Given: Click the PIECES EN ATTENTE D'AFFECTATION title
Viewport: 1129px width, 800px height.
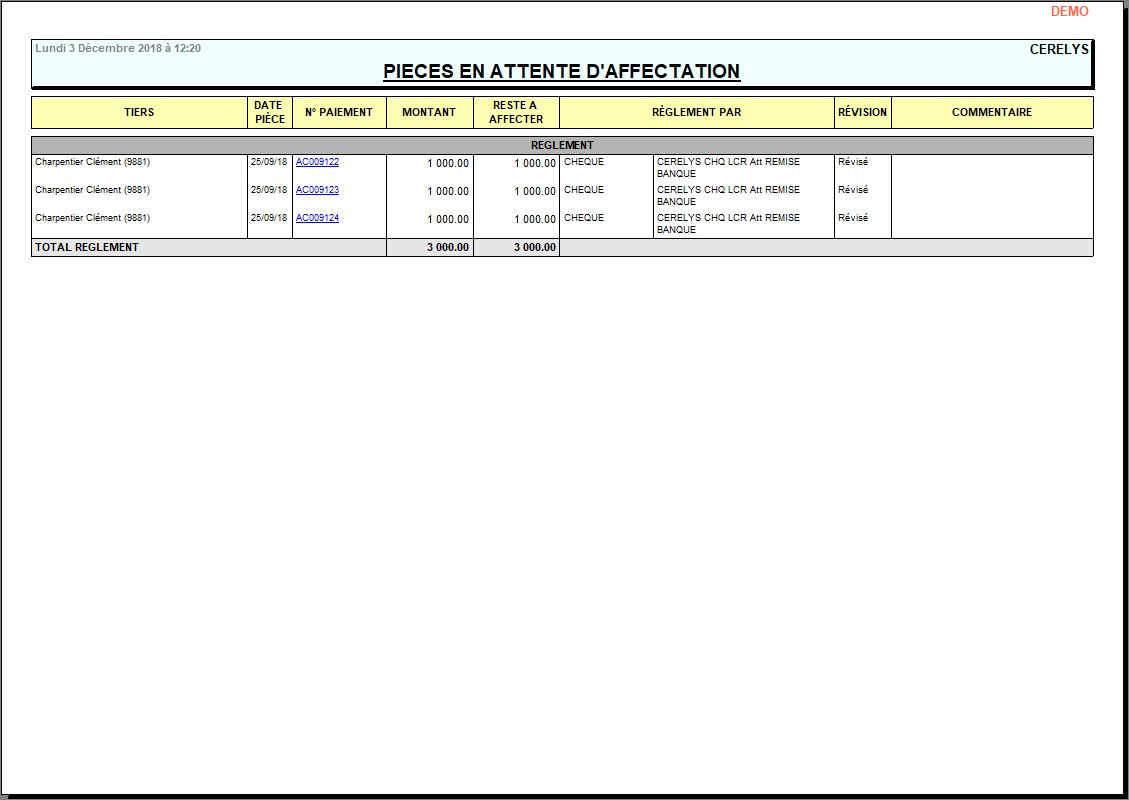Looking at the screenshot, I should point(561,72).
